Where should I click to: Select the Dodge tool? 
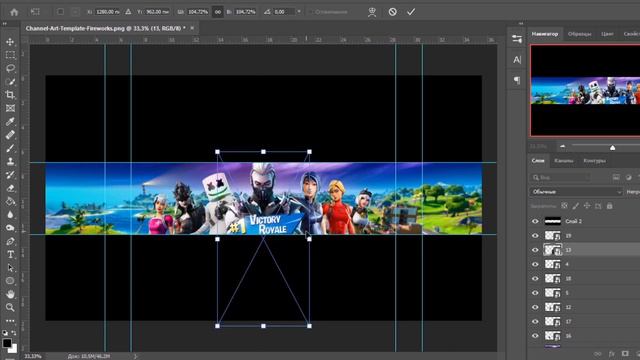point(10,228)
